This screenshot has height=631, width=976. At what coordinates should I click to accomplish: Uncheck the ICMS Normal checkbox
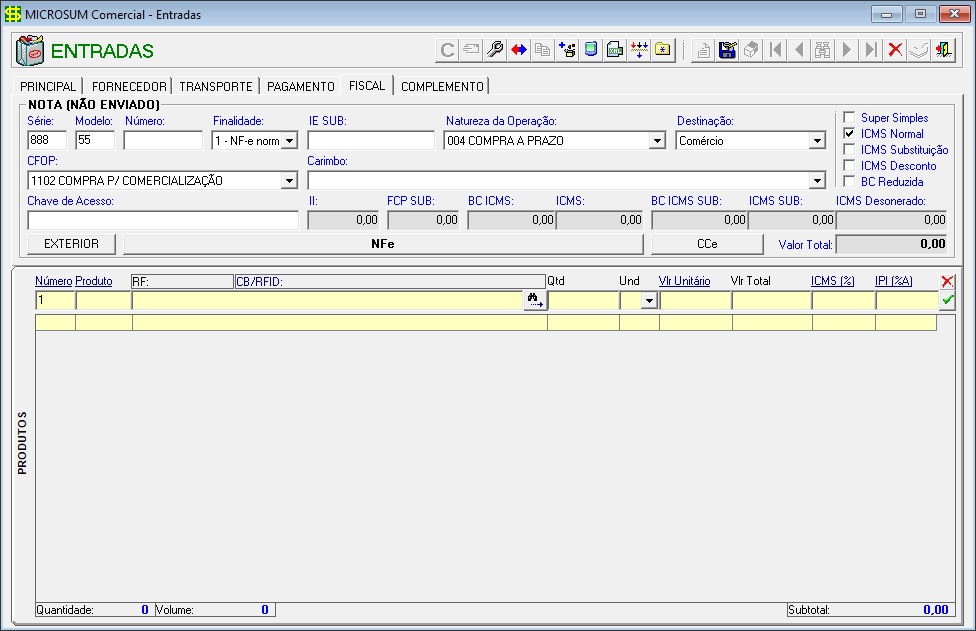coord(849,134)
